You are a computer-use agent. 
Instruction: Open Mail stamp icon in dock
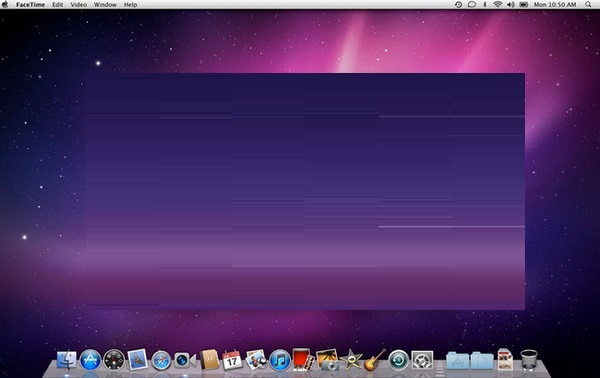pos(137,360)
